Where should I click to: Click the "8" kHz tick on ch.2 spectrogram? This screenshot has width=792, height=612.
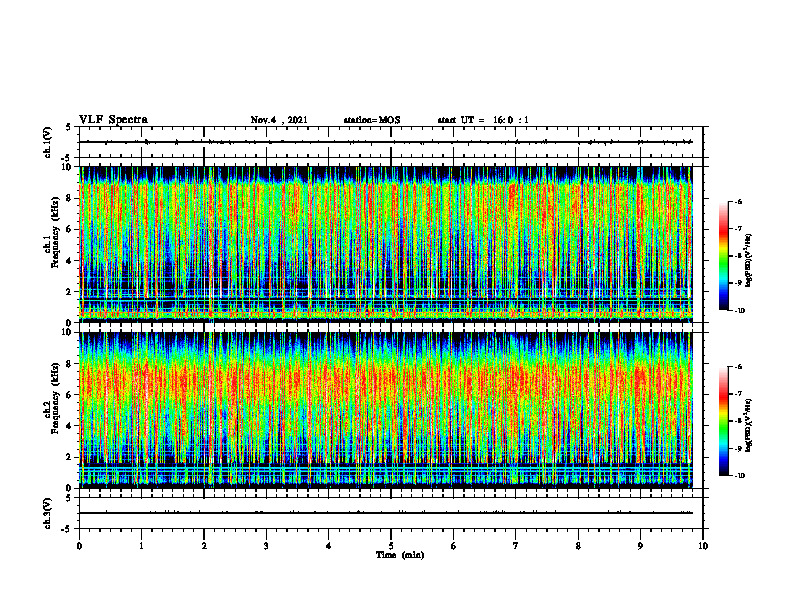[x=69, y=364]
